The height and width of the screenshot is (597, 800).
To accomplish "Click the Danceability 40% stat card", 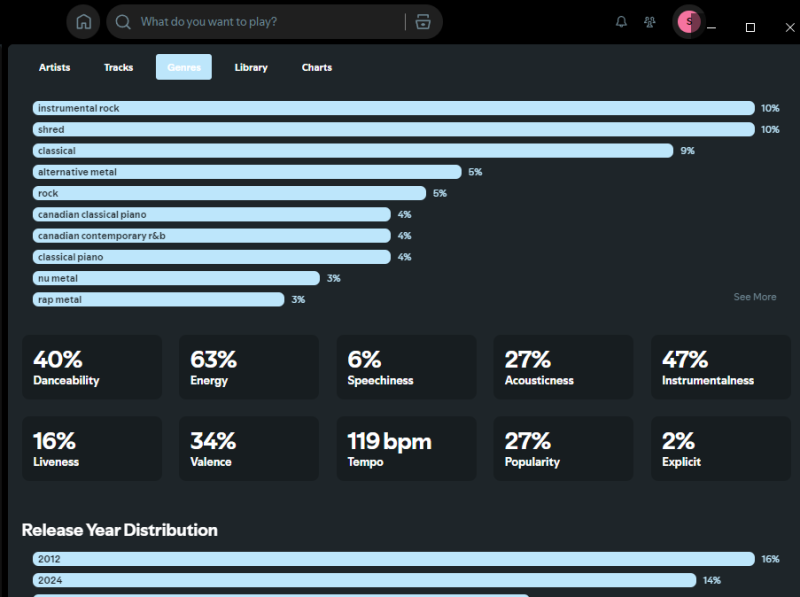I will click(x=92, y=367).
